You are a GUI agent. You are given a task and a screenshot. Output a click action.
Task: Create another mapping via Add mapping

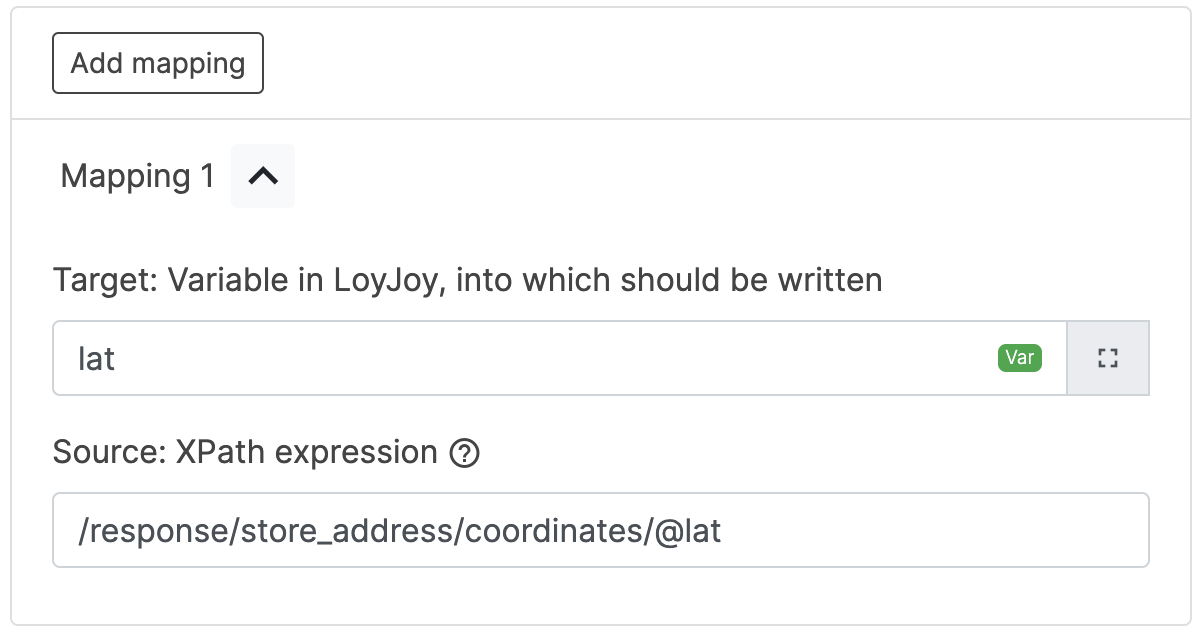(158, 63)
